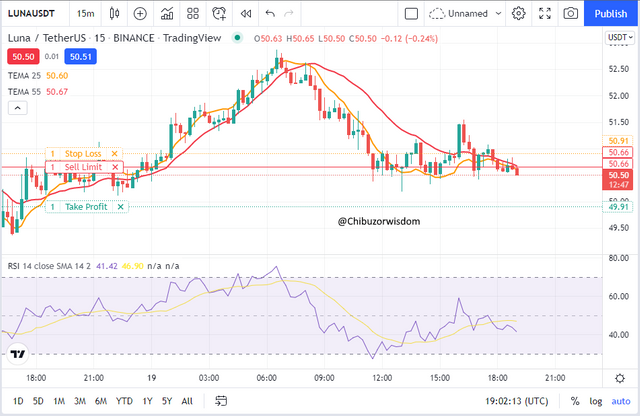Click the TradingView logo

coord(18,354)
